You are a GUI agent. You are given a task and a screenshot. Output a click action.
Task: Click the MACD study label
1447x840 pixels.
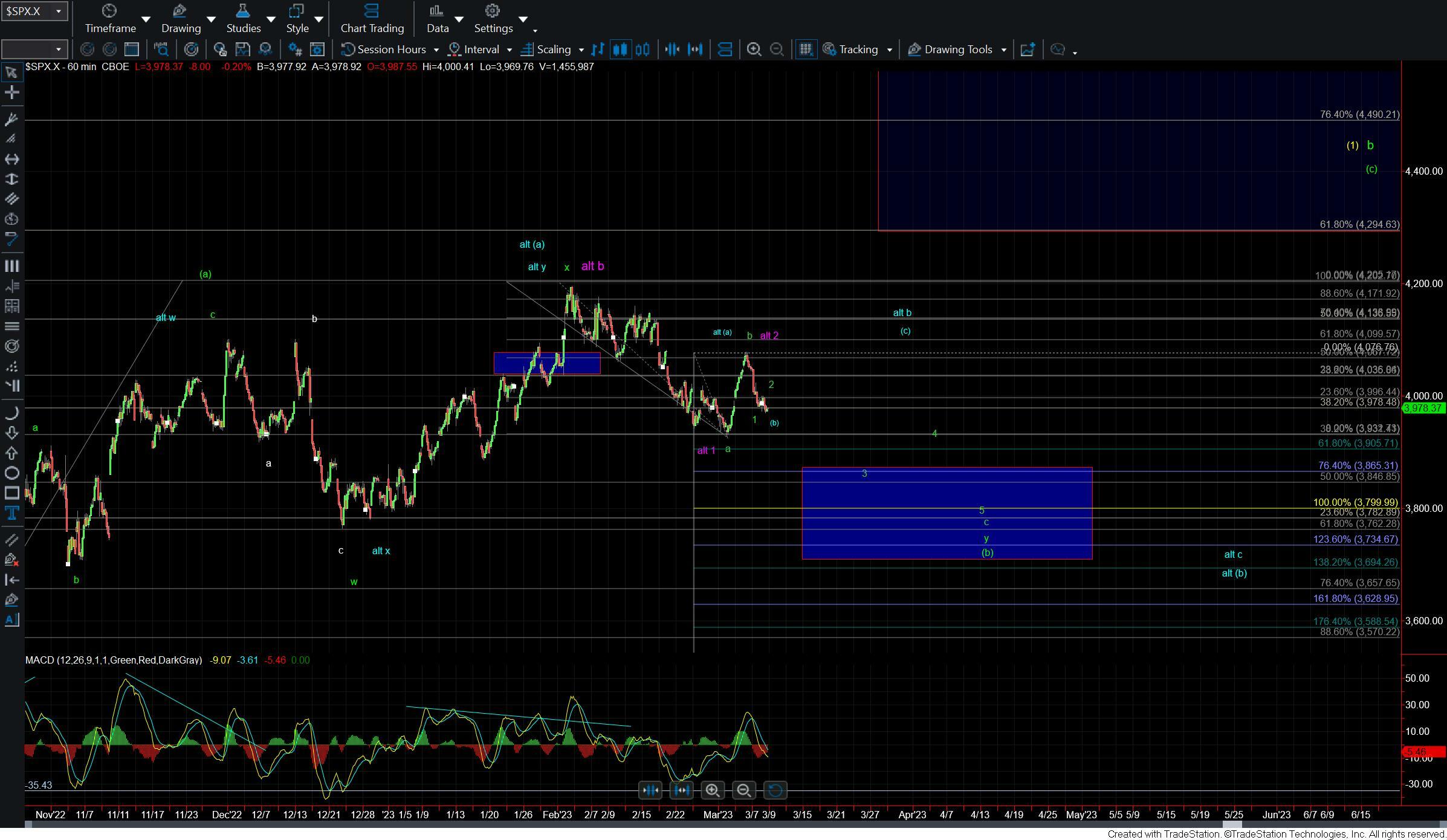[x=114, y=660]
